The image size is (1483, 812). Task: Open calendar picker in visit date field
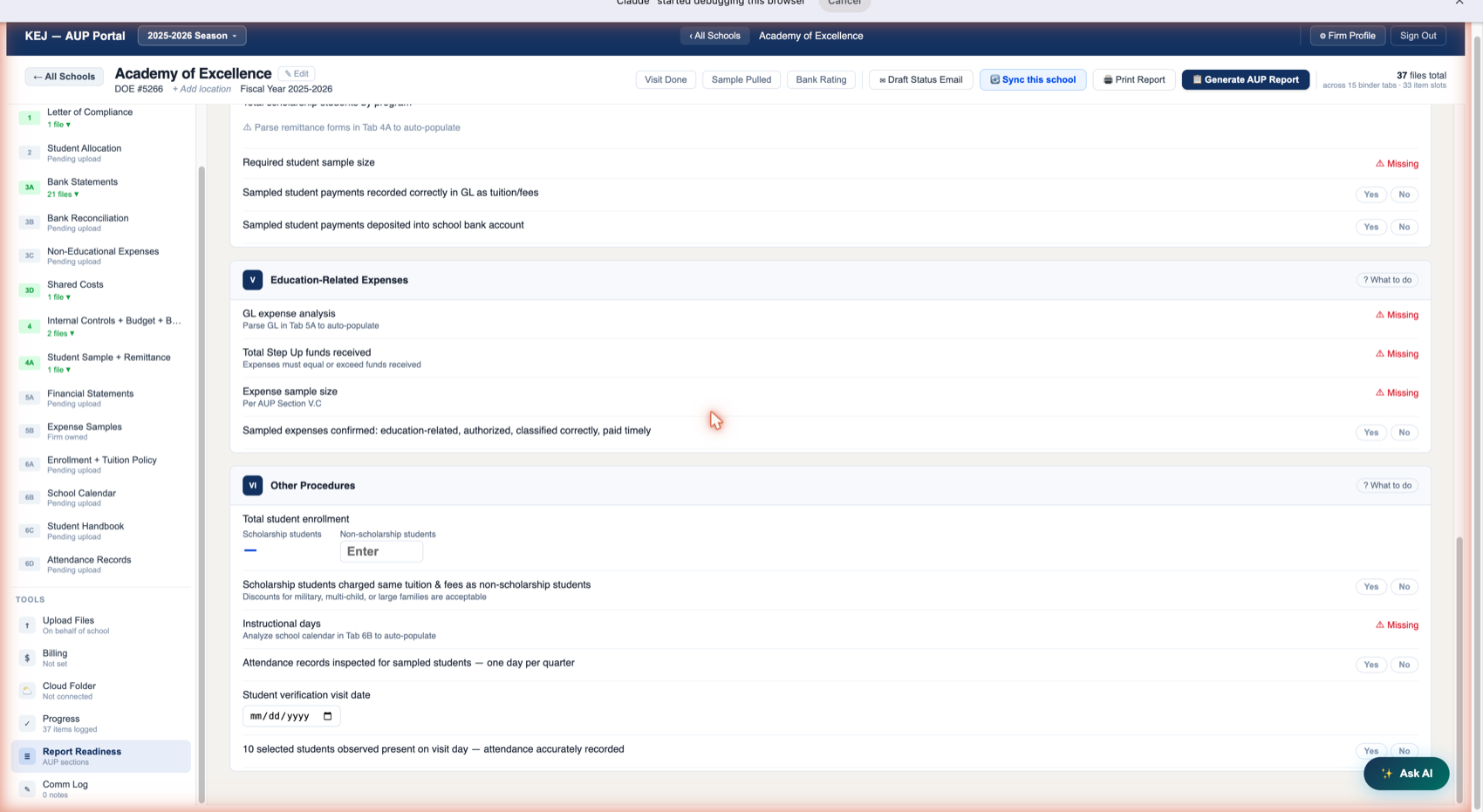327,716
